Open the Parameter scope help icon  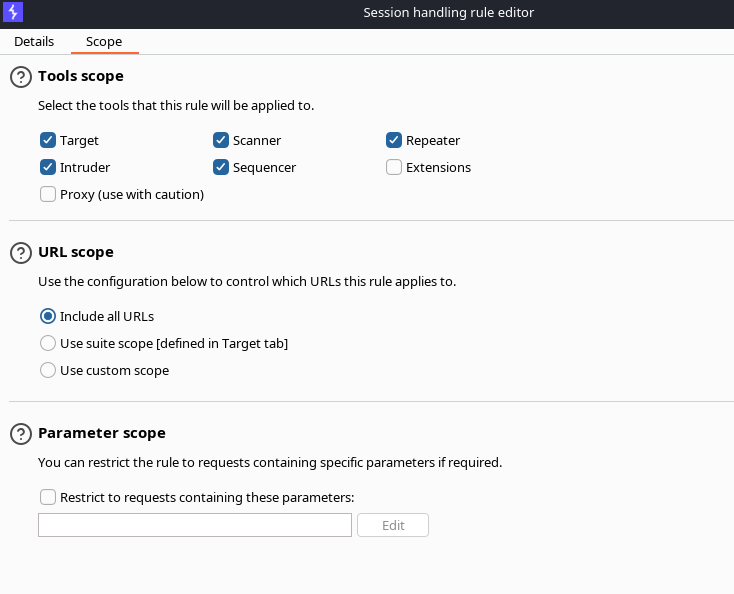[21, 434]
